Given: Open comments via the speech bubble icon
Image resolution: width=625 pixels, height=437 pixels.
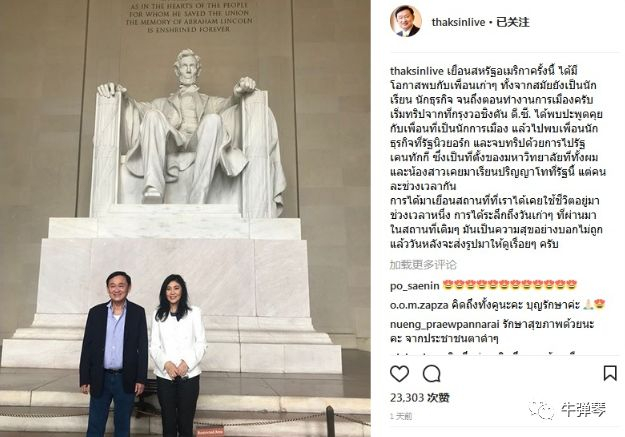Looking at the screenshot, I should click(x=432, y=374).
